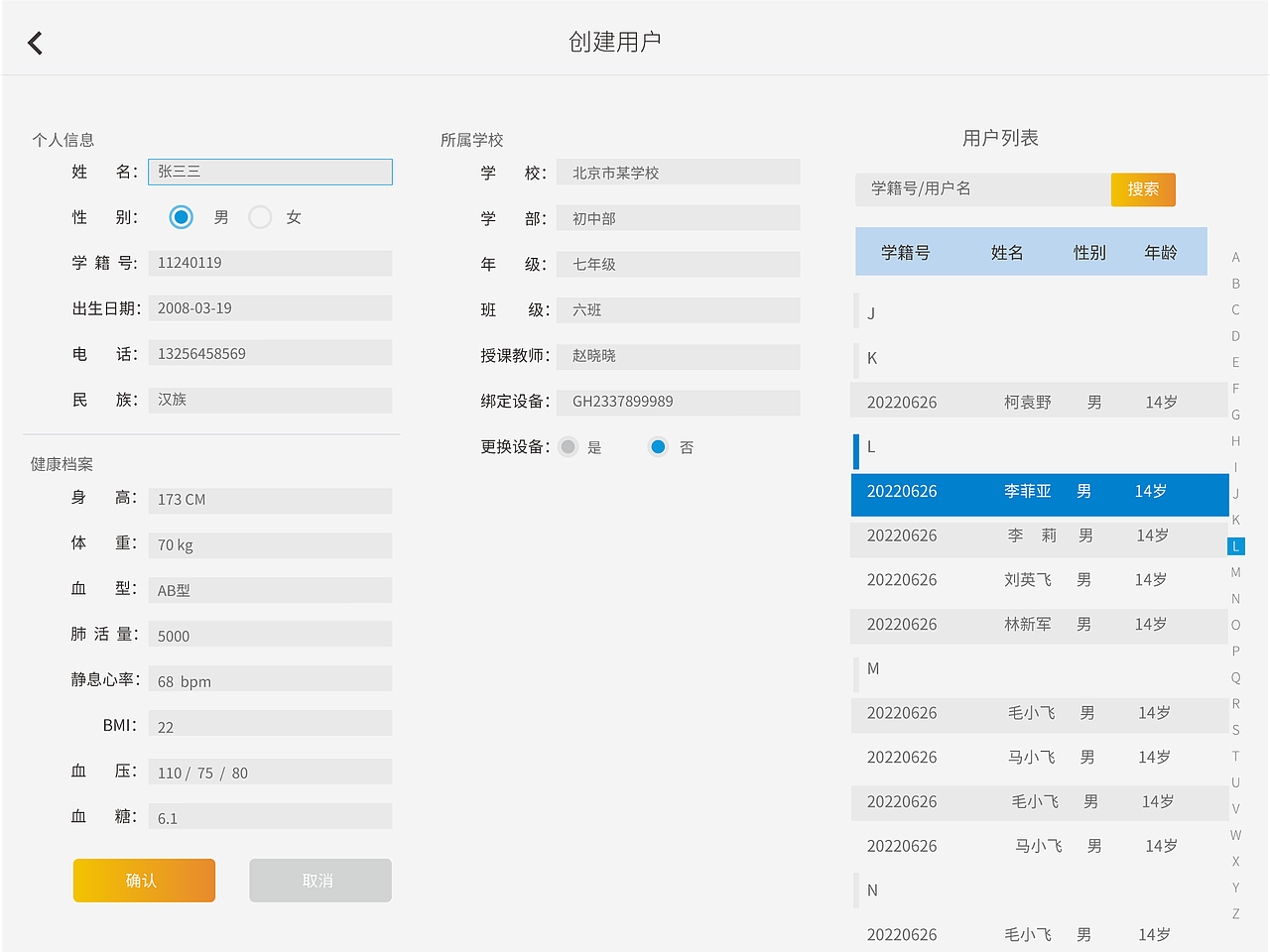The width and height of the screenshot is (1270, 952).
Task: Click the back arrow to return
Action: pos(35,43)
